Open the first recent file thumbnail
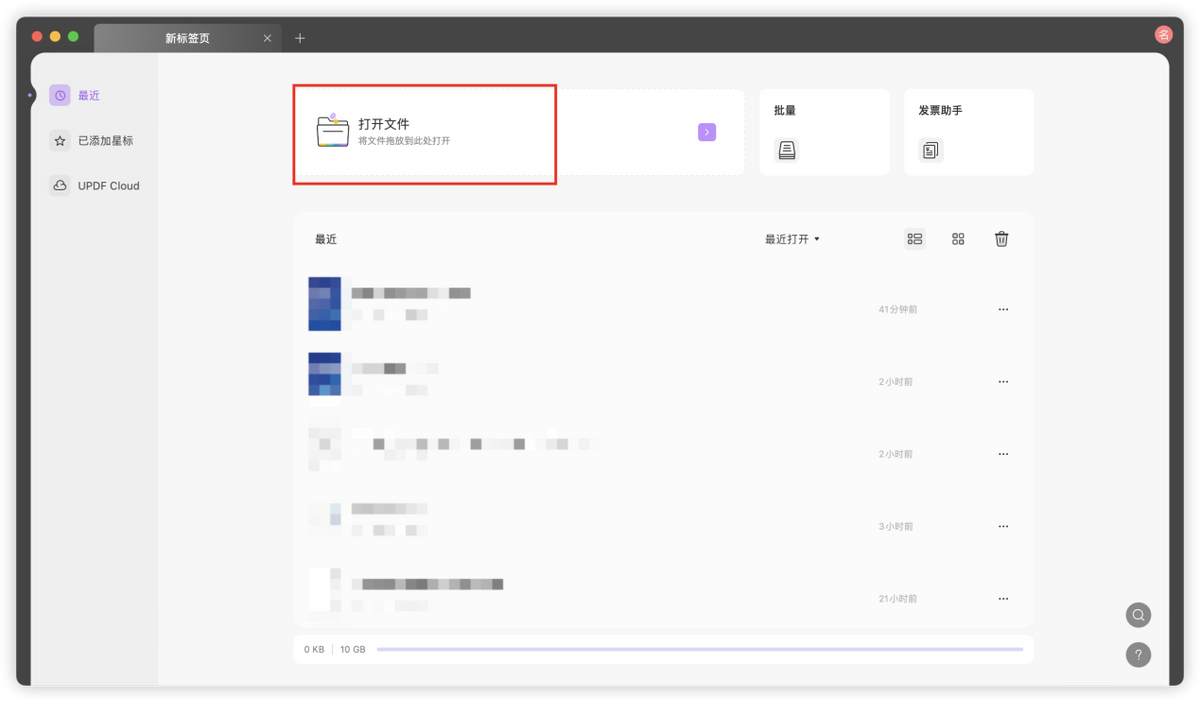1200x702 pixels. point(325,304)
